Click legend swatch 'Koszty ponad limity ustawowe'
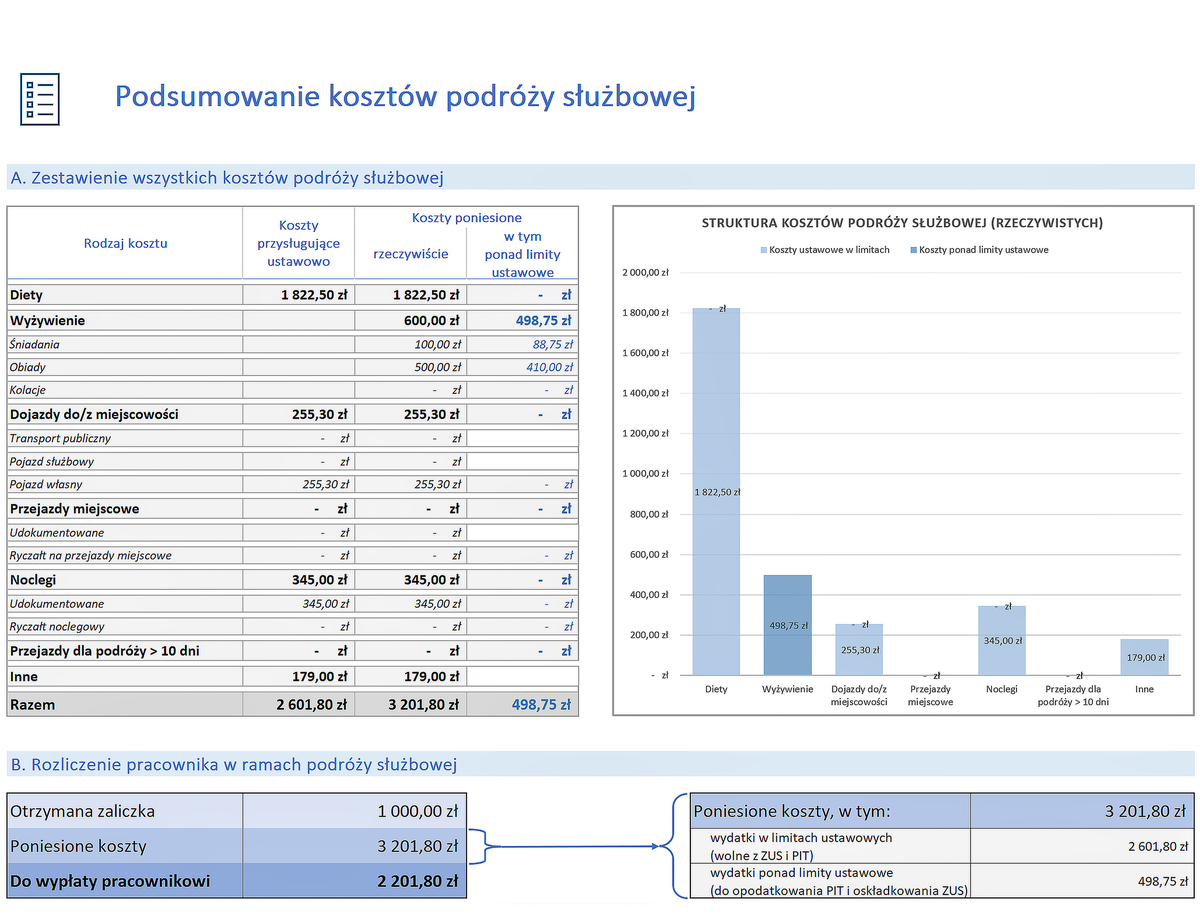This screenshot has width=1200, height=917. [x=912, y=250]
